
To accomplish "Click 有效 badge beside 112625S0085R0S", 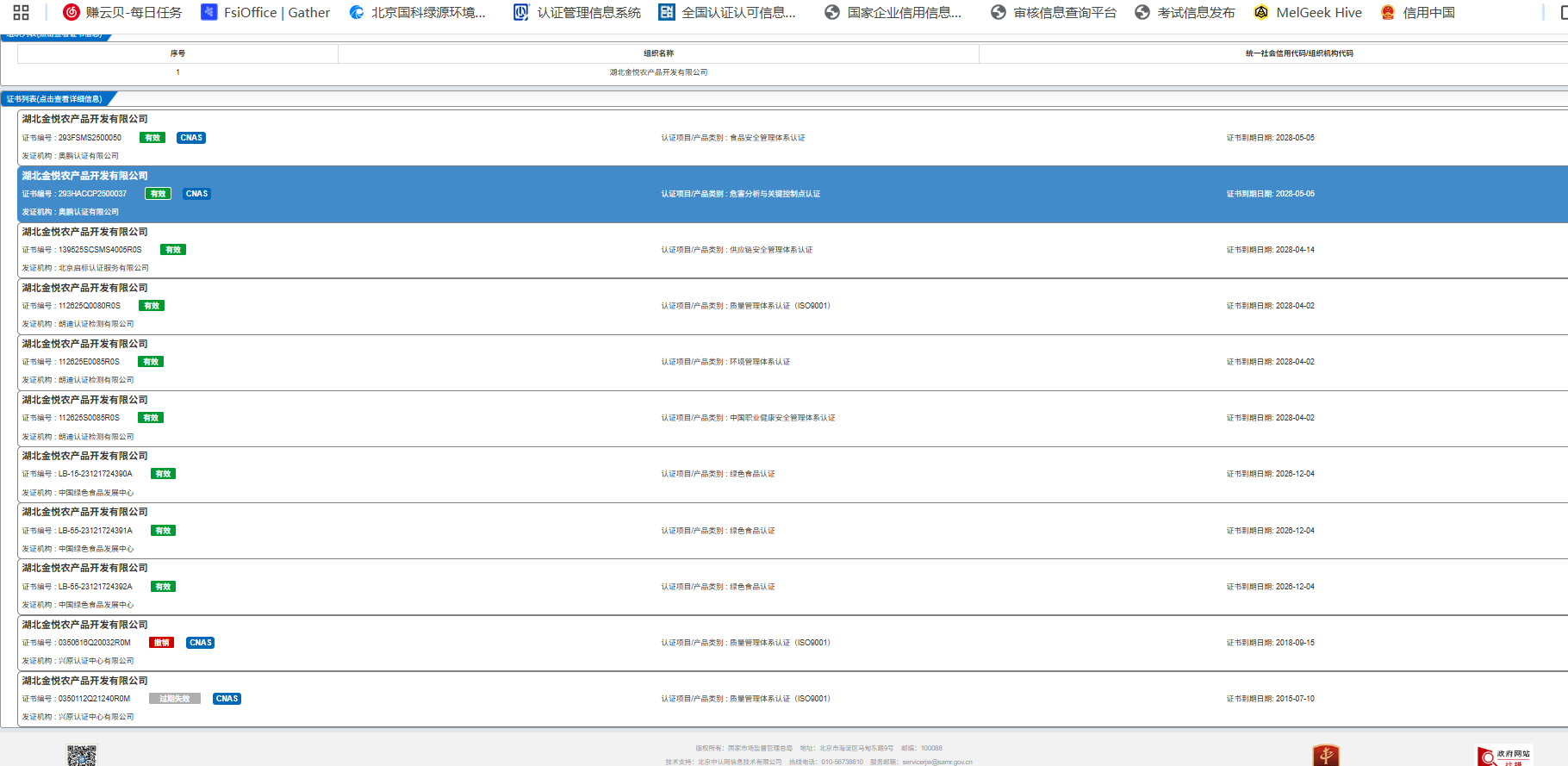I will click(151, 418).
